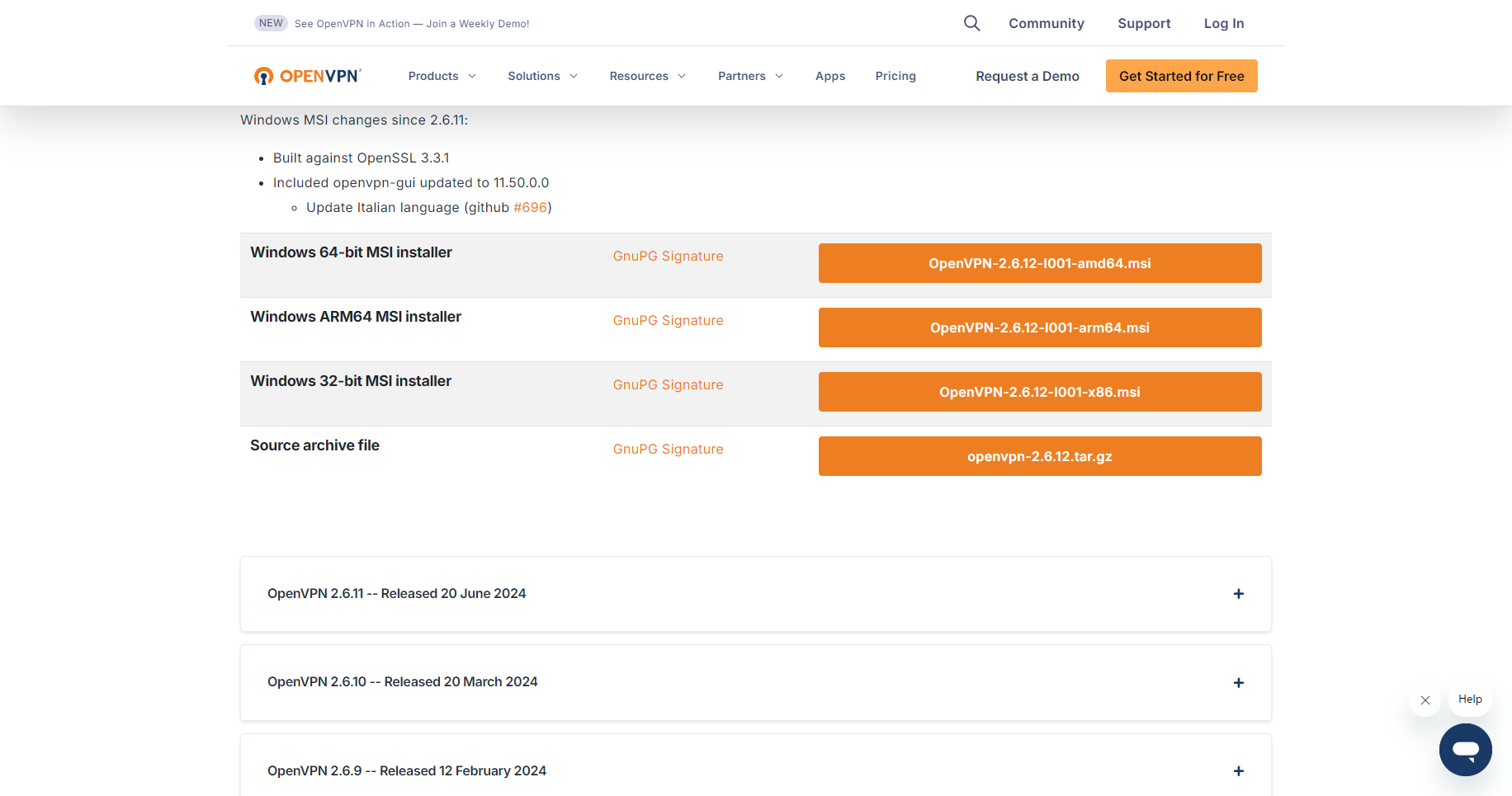Click 'Windows MSI changes since 2.6.11' text
The width and height of the screenshot is (1512, 796).
click(354, 120)
